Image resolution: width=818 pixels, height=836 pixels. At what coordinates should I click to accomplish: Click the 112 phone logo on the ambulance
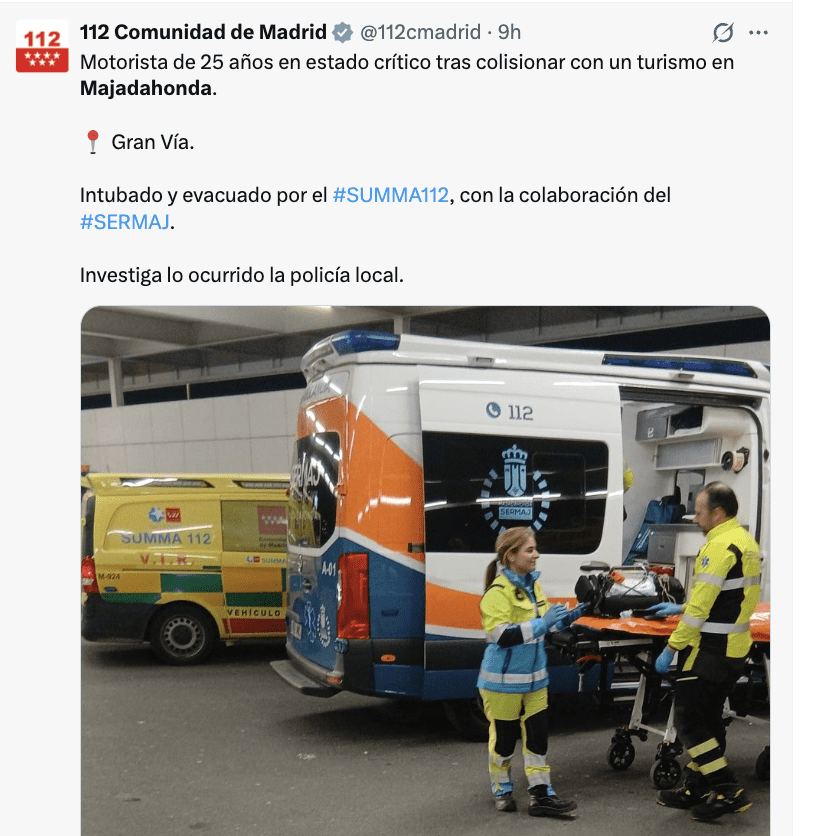coord(509,411)
